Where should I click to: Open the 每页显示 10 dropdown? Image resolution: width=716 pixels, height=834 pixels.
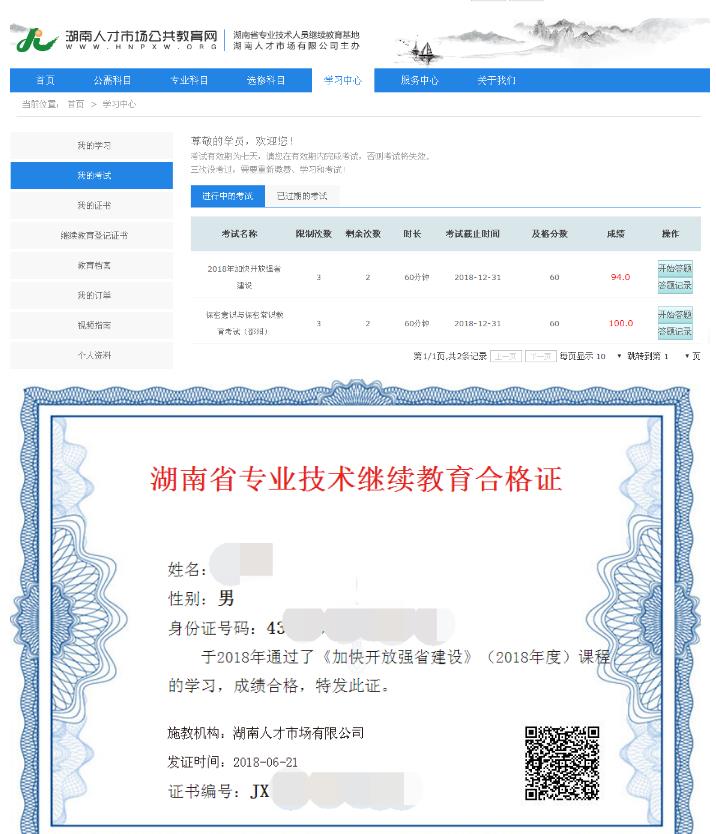click(x=609, y=356)
